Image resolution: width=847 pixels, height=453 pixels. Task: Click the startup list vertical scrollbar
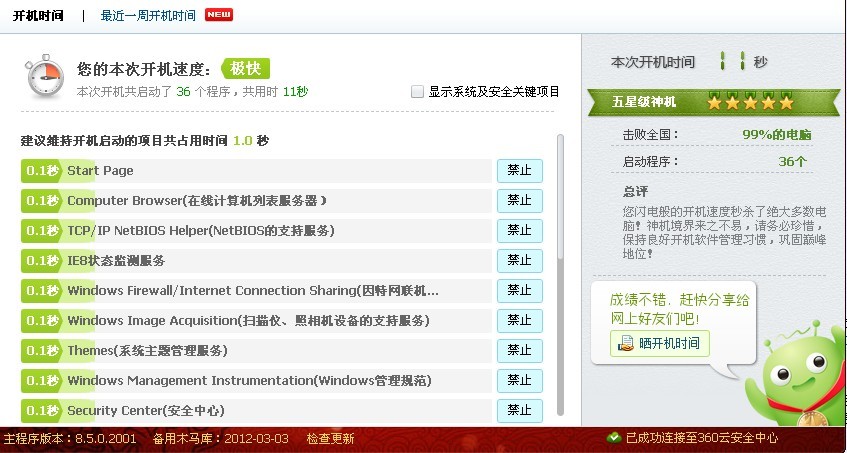click(560, 275)
